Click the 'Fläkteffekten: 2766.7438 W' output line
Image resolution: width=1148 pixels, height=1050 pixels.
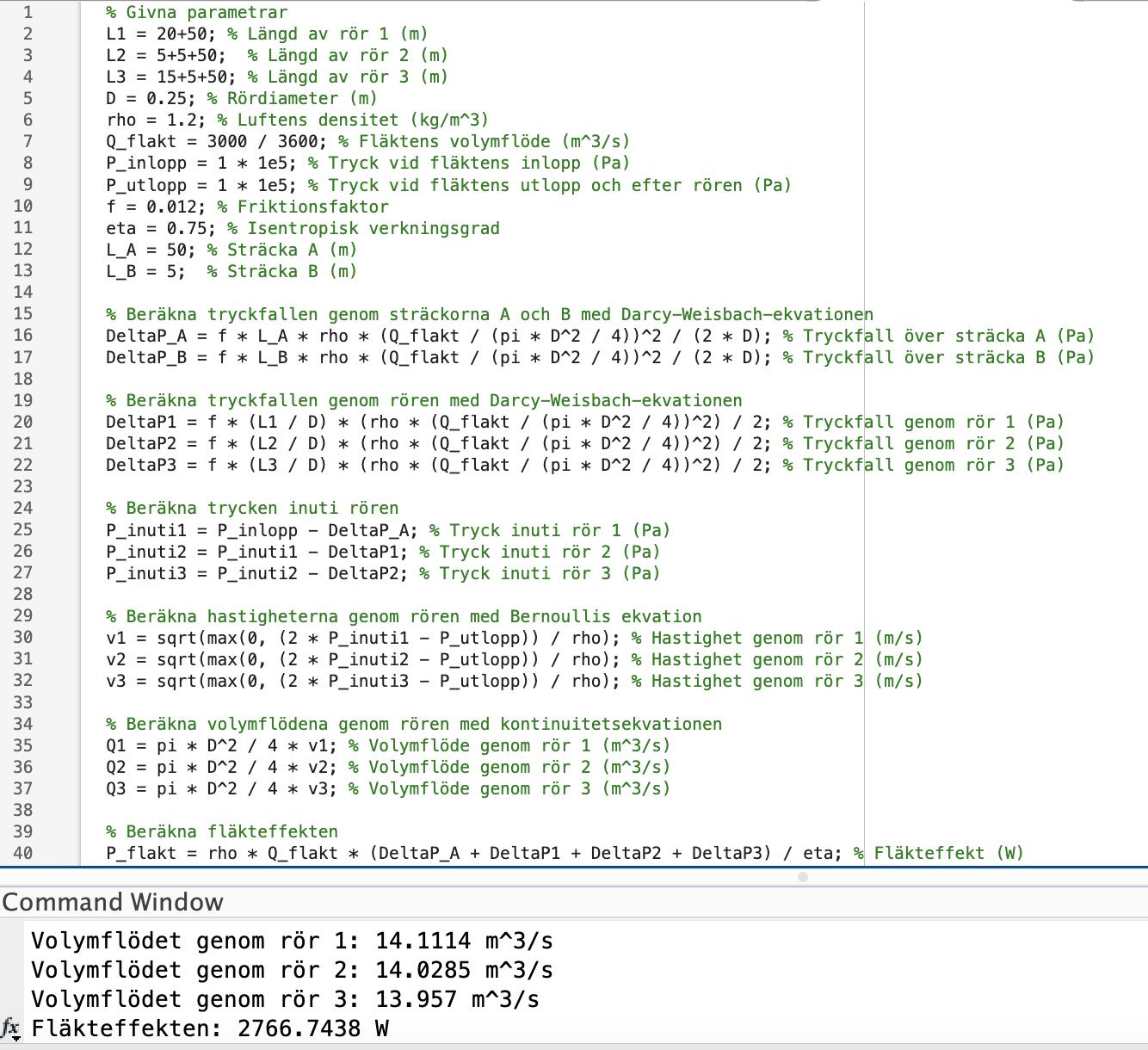pyautogui.click(x=210, y=1028)
